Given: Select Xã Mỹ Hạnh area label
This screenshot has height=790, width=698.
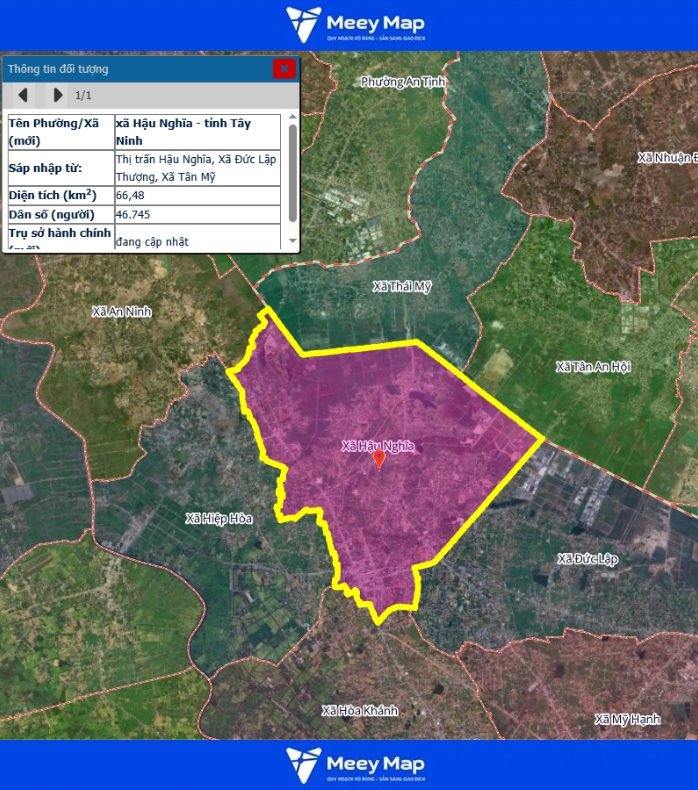Looking at the screenshot, I should pos(627,719).
